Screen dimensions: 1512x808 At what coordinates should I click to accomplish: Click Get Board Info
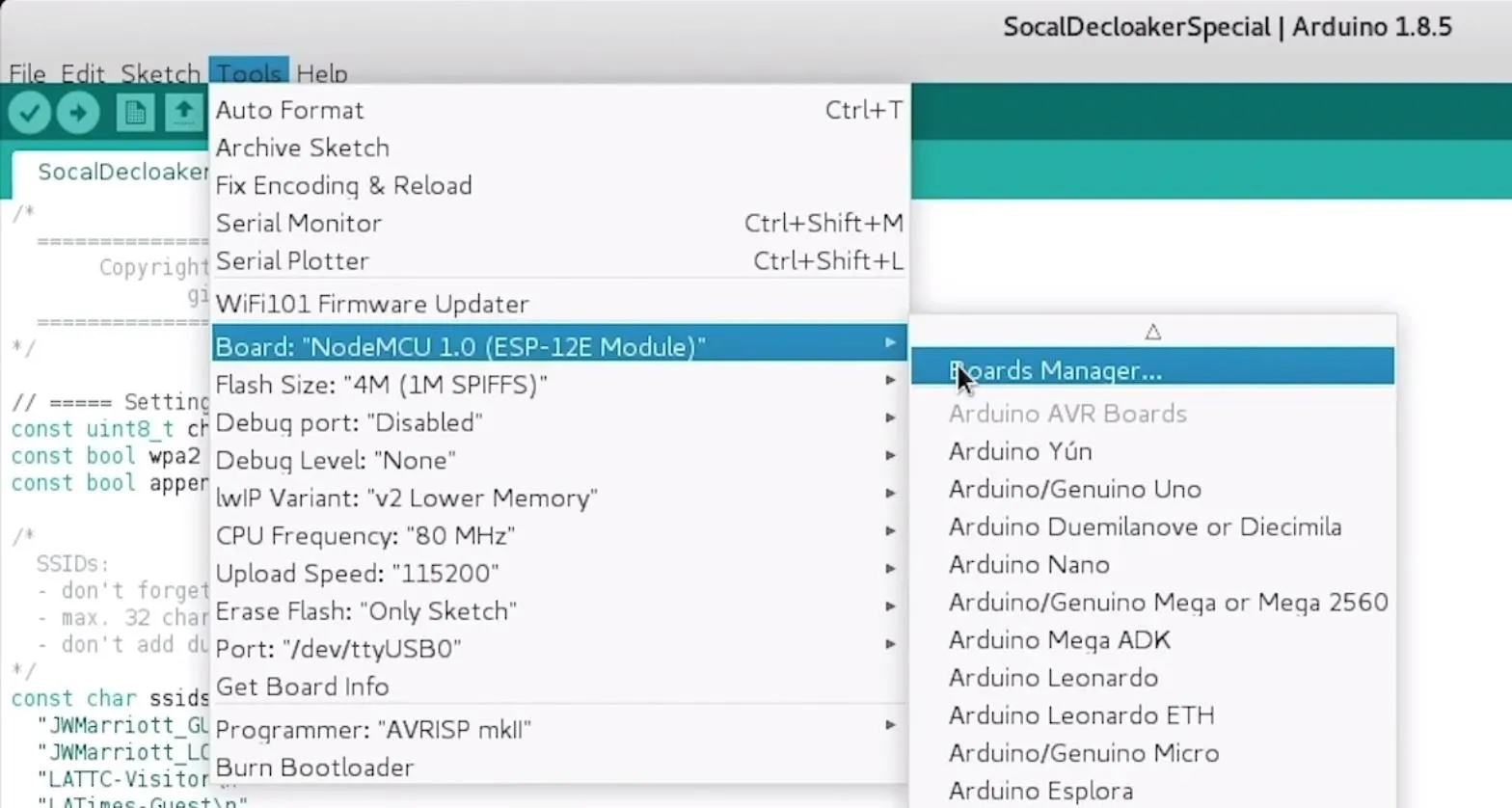[559, 687]
